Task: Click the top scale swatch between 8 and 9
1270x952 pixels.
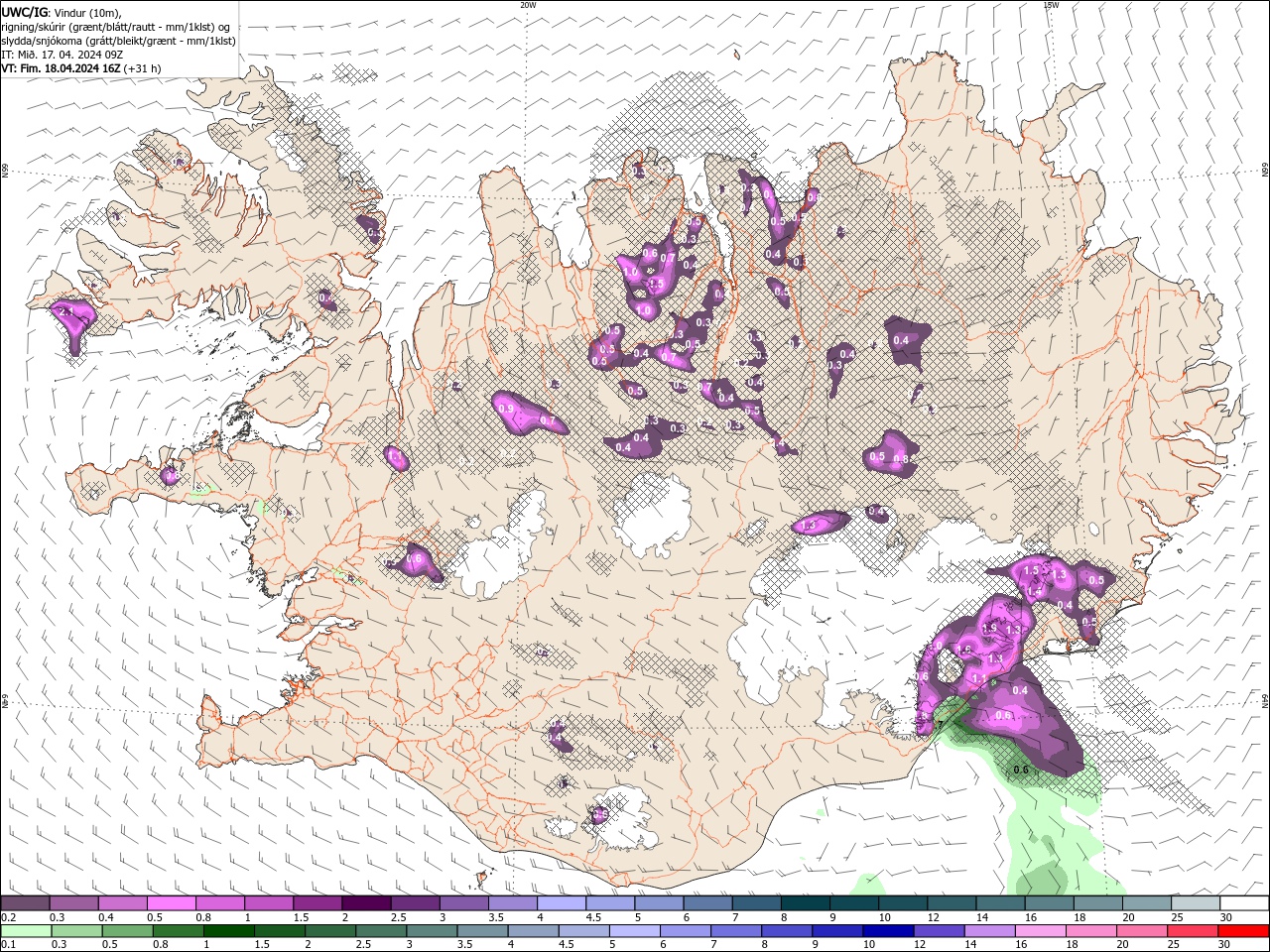Action: coord(805,903)
